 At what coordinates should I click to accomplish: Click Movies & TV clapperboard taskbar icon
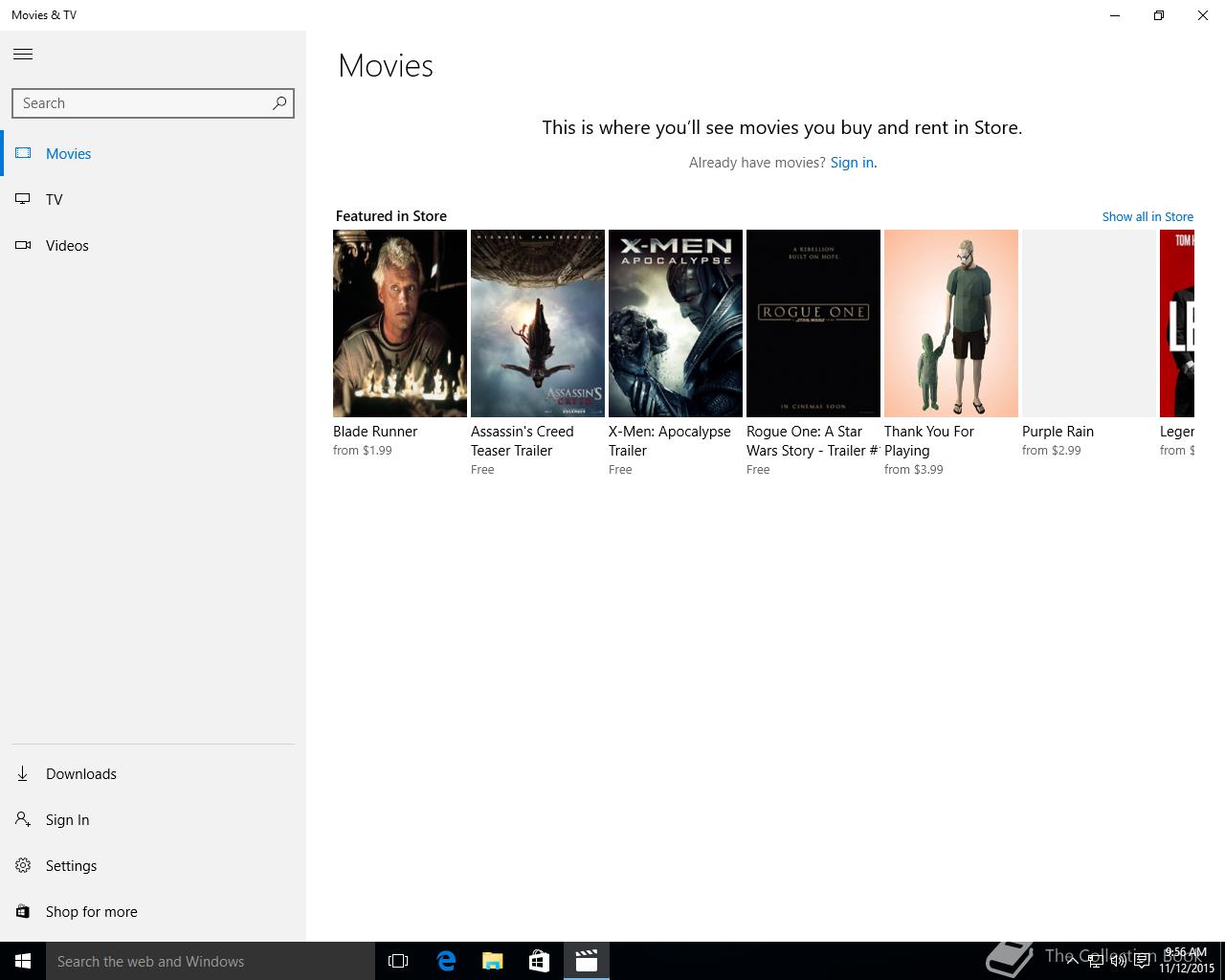pos(587,961)
